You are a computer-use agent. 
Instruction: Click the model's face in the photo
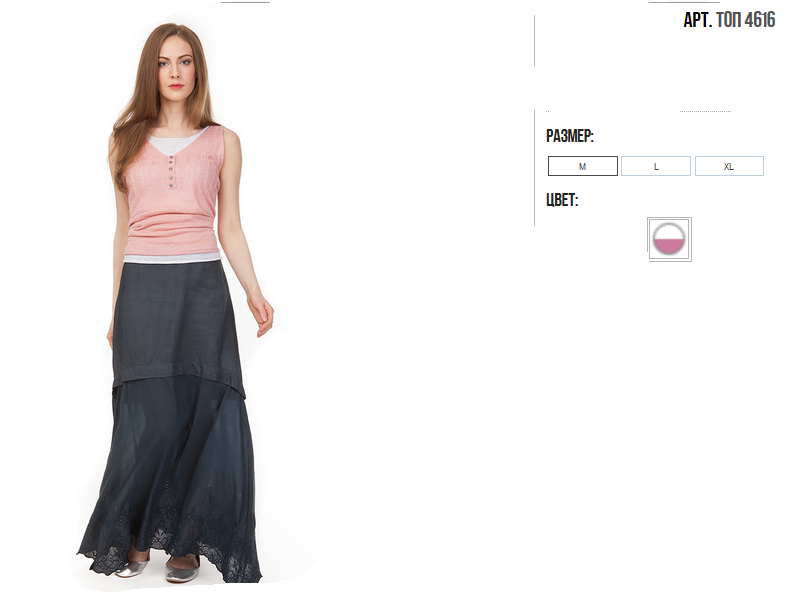click(x=176, y=67)
